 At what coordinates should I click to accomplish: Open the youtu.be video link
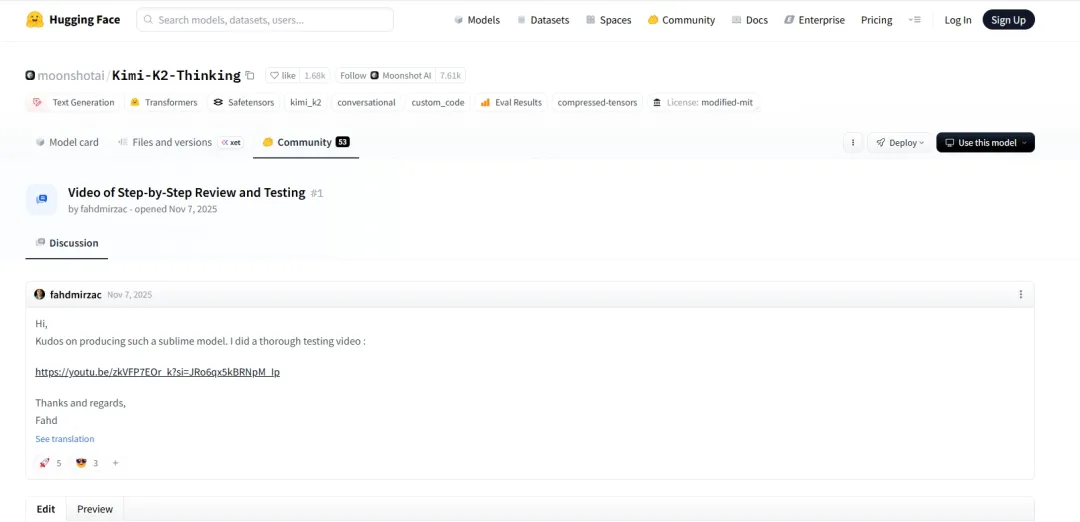point(158,373)
